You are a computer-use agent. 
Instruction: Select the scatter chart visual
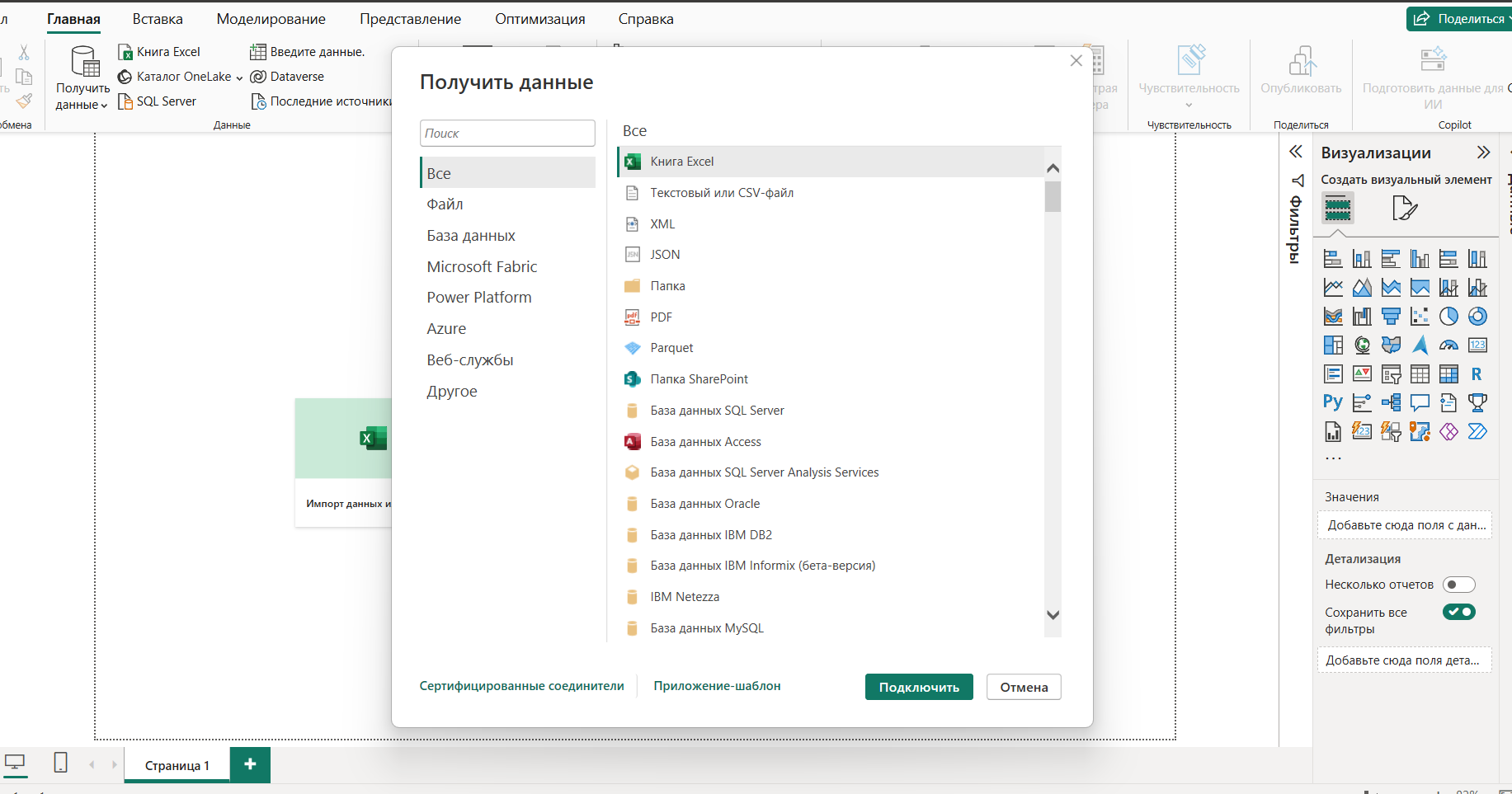(x=1420, y=317)
